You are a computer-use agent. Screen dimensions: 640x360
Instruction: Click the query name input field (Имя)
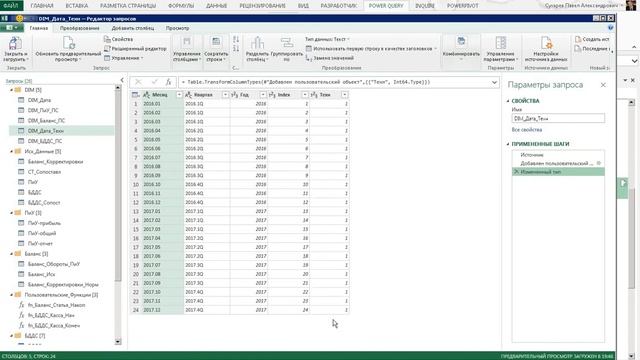558,118
